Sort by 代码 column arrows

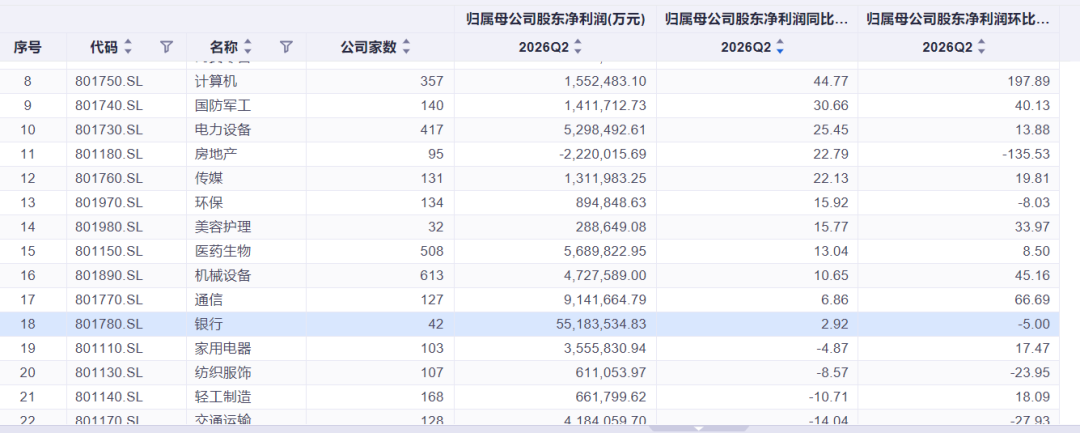[x=128, y=47]
